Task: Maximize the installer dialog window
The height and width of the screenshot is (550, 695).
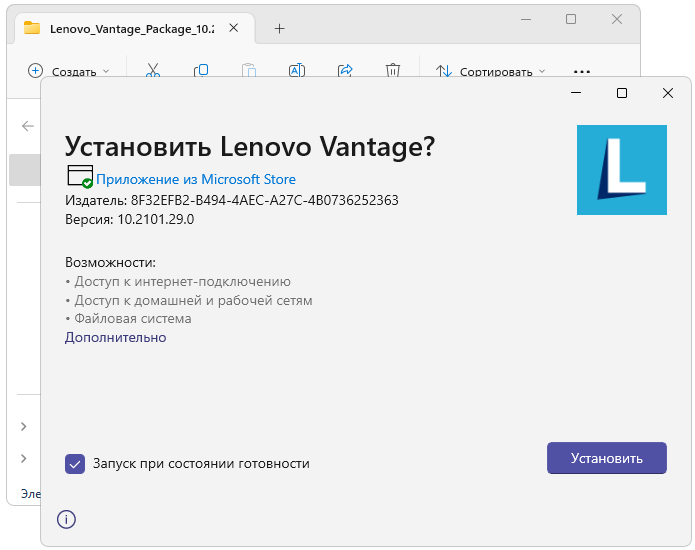Action: coord(622,93)
